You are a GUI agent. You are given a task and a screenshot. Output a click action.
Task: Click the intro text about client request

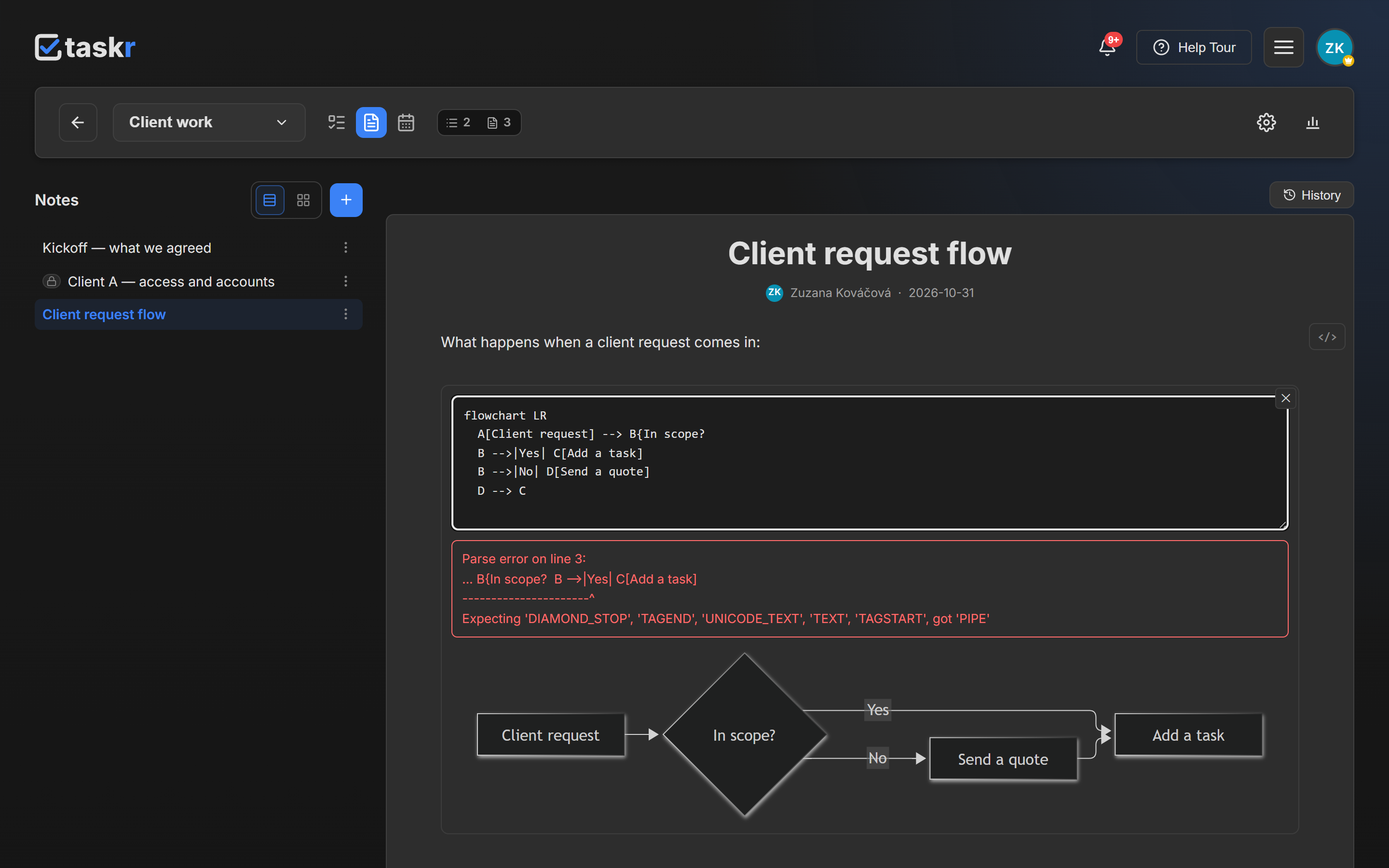[x=600, y=342]
